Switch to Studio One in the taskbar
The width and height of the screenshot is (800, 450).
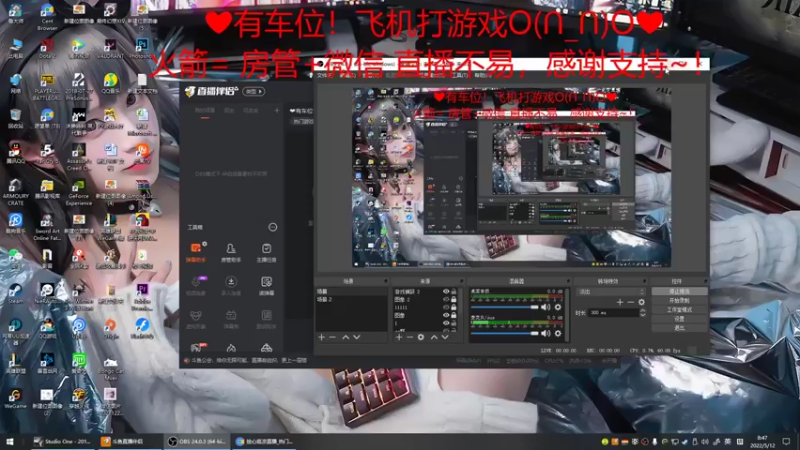click(x=64, y=441)
